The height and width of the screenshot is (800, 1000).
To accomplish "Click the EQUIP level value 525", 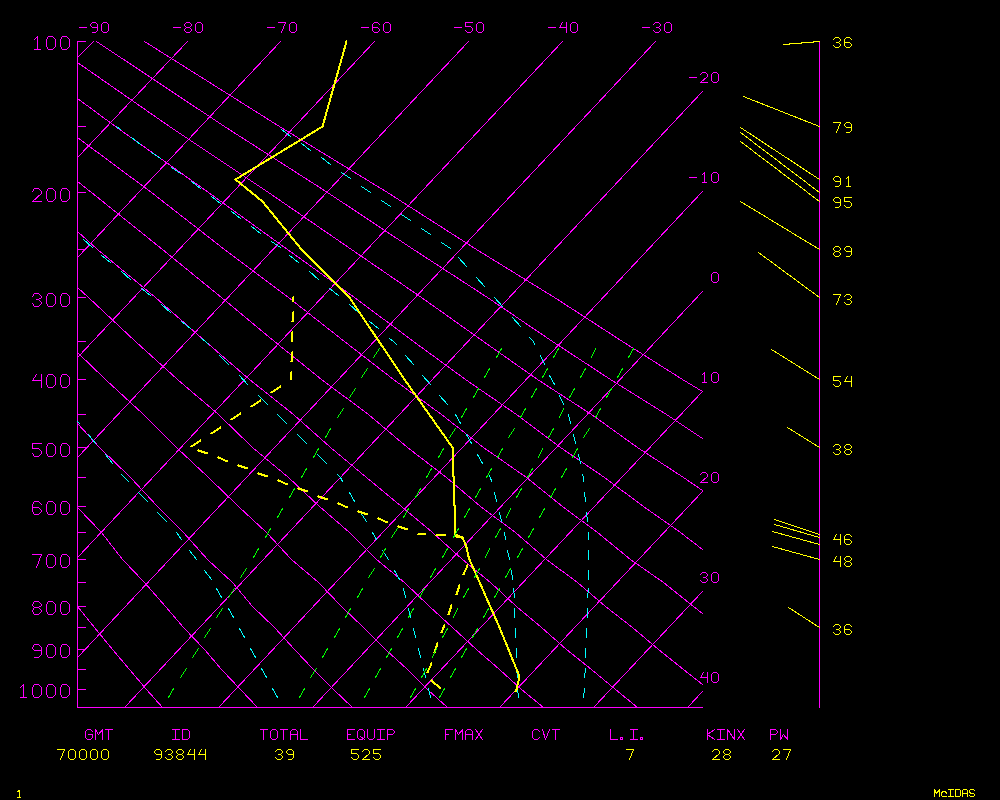I will coord(366,755).
